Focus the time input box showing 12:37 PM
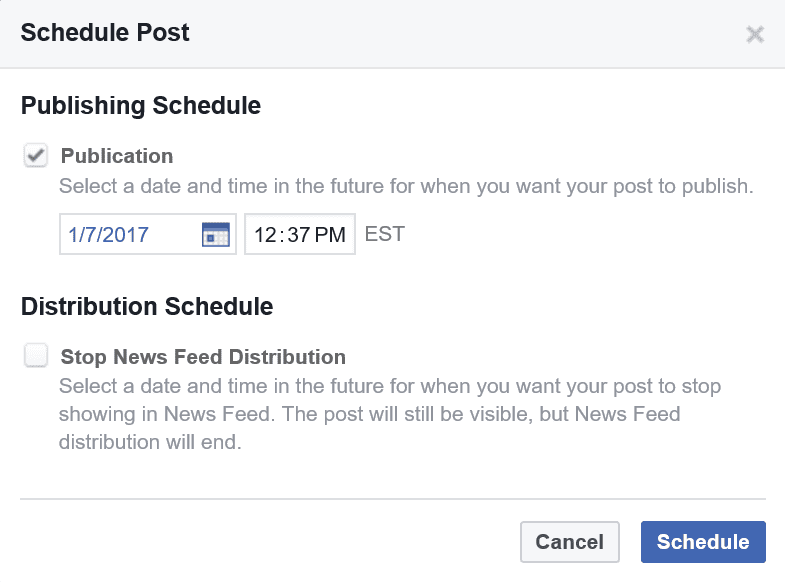Image resolution: width=785 pixels, height=582 pixels. click(300, 234)
